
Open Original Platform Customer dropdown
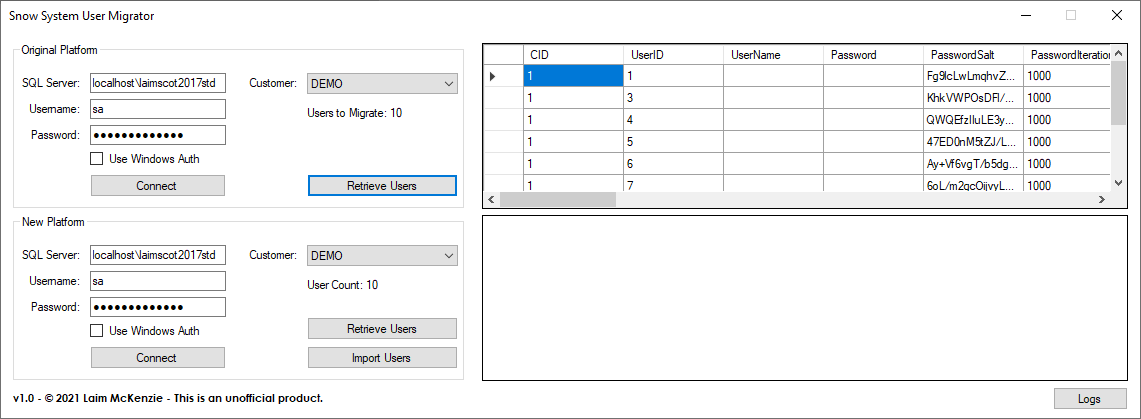381,84
